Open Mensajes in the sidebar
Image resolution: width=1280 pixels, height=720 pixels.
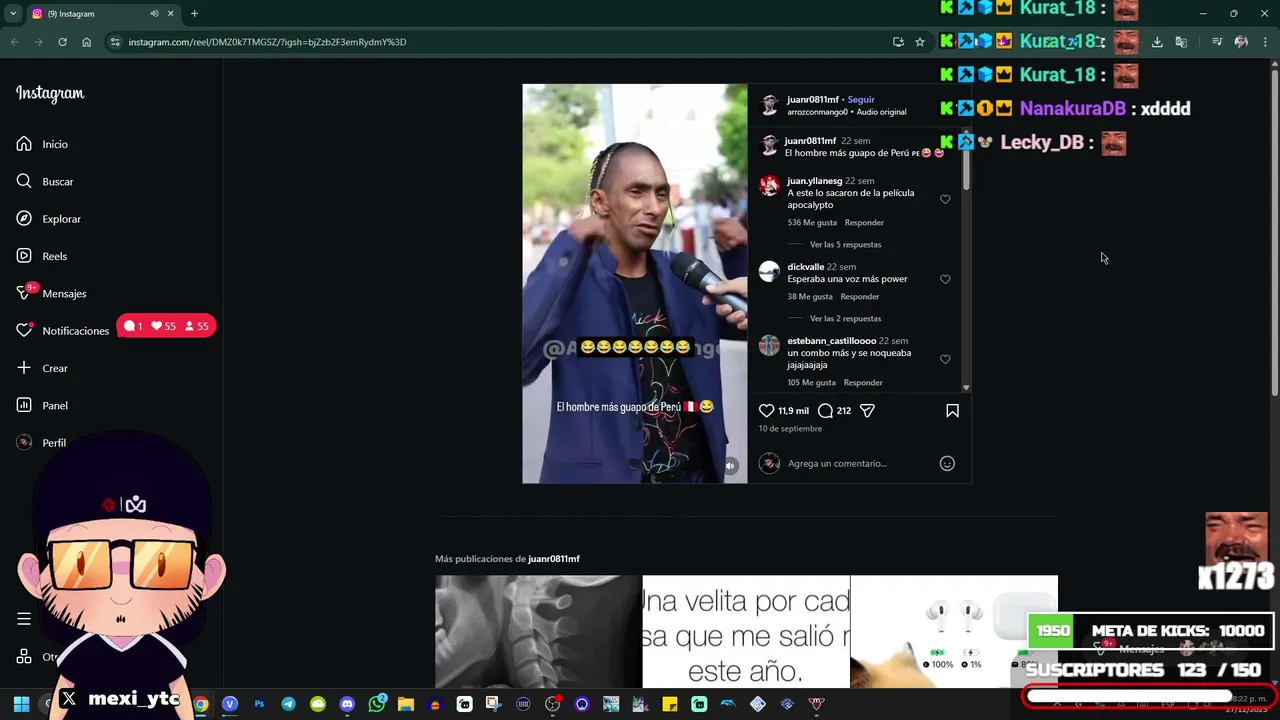pos(51,293)
